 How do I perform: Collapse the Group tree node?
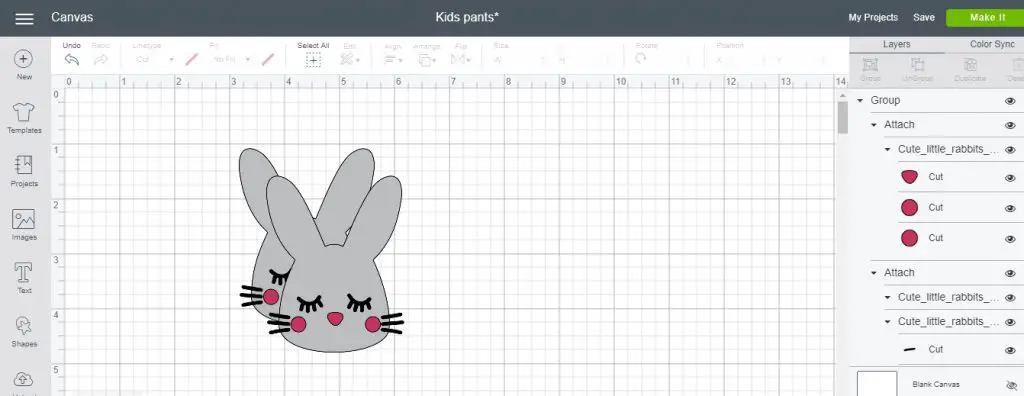coord(860,101)
